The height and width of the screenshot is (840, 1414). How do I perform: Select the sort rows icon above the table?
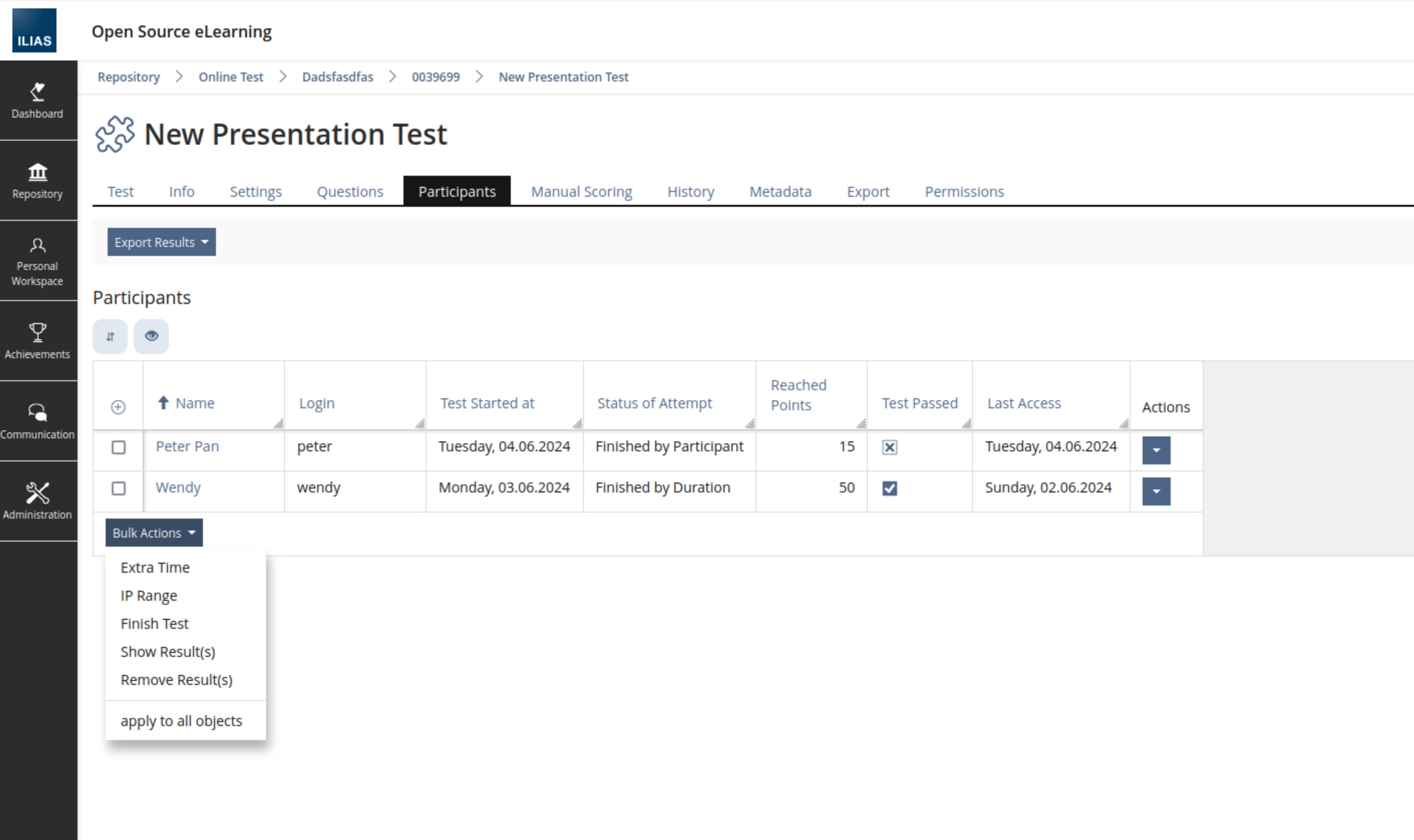coord(110,336)
